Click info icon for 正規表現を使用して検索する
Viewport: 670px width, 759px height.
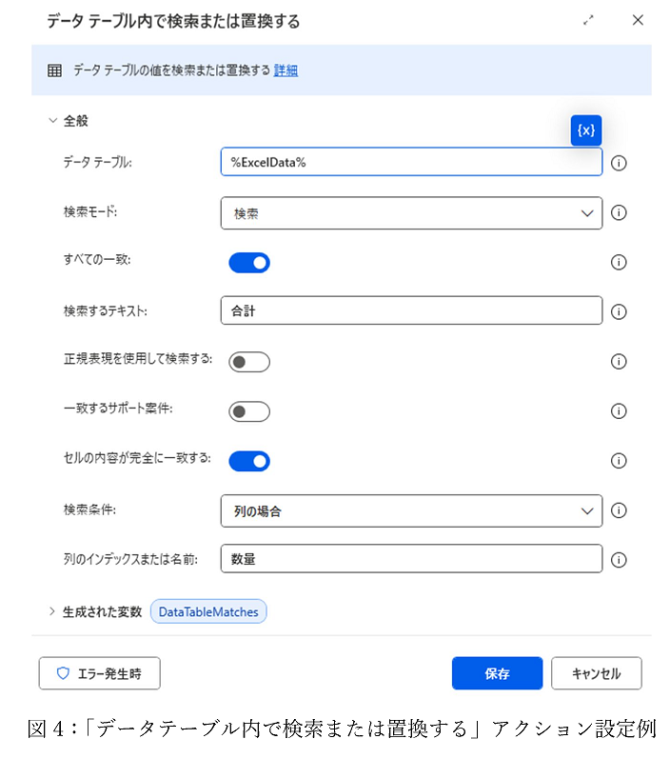pos(618,361)
